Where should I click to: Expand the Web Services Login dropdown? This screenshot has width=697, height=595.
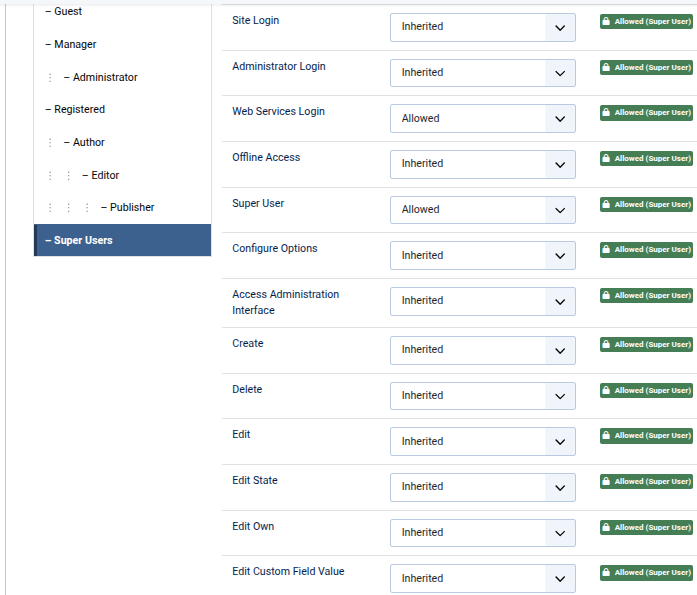(482, 119)
